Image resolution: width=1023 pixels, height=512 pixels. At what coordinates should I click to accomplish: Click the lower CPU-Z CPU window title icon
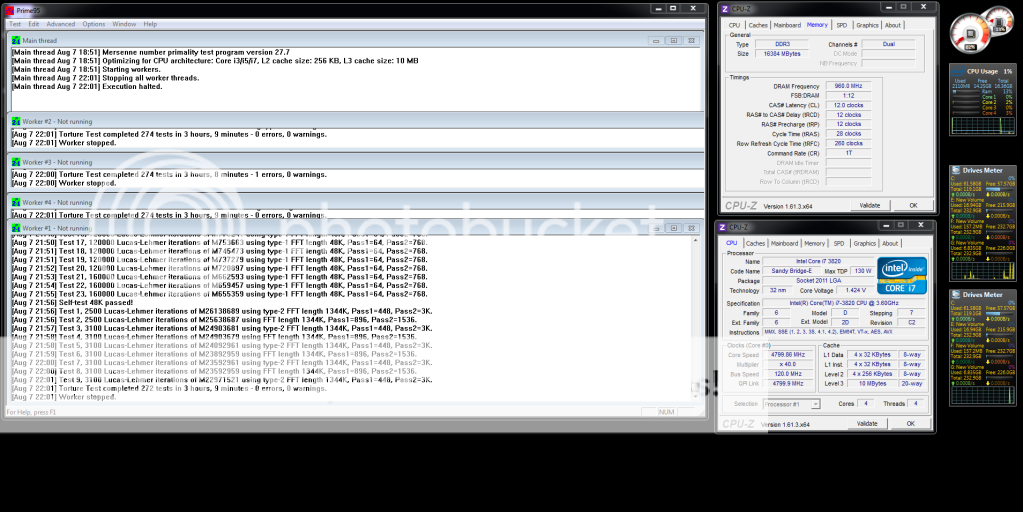[722, 227]
